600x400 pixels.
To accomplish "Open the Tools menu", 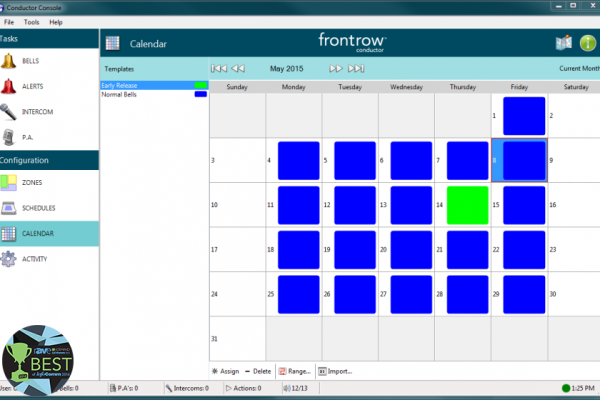I will coord(31,22).
